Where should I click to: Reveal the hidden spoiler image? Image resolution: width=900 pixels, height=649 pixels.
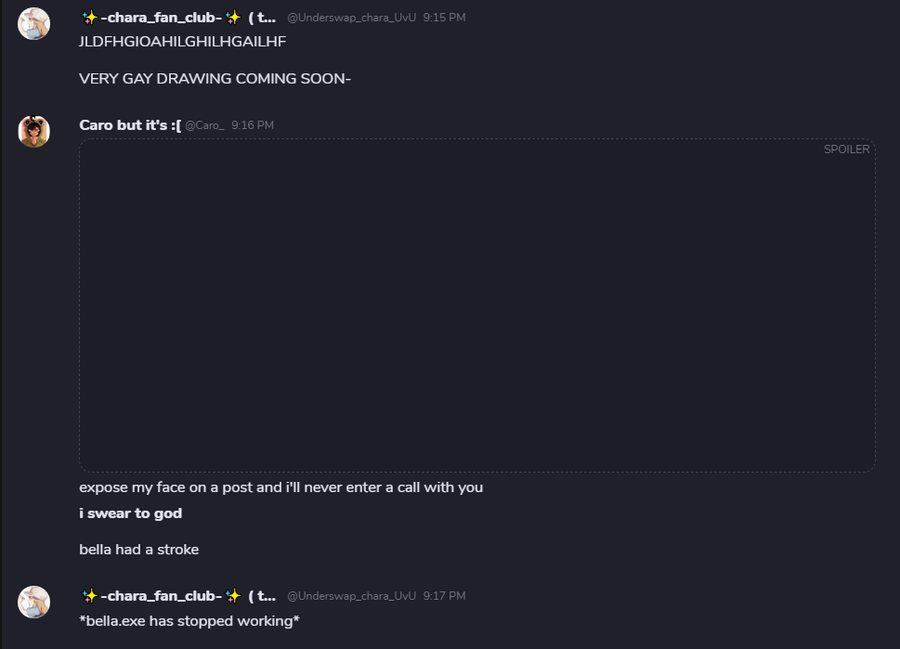477,305
